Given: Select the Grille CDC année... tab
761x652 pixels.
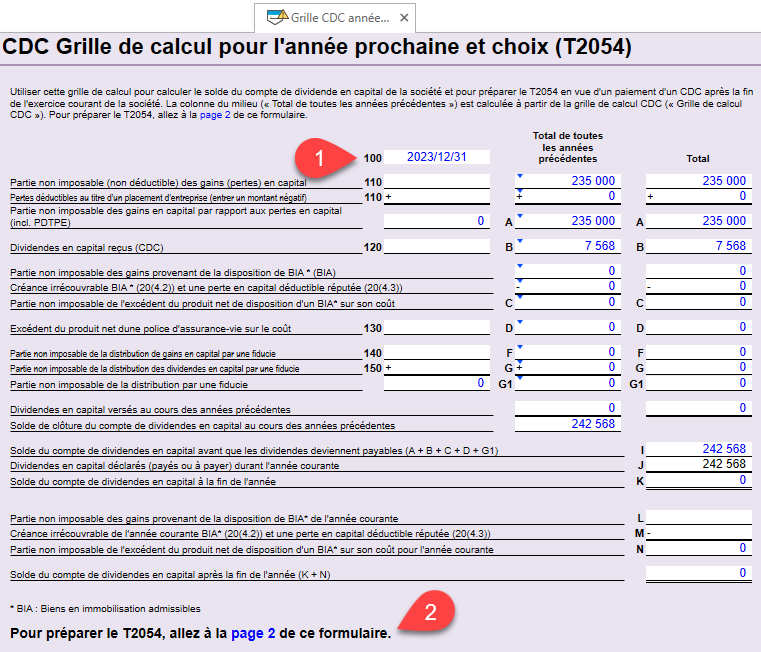Looking at the screenshot, I should [x=335, y=18].
